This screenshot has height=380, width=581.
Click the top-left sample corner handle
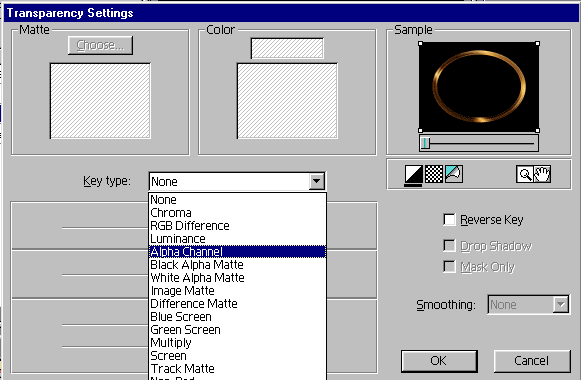420,44
